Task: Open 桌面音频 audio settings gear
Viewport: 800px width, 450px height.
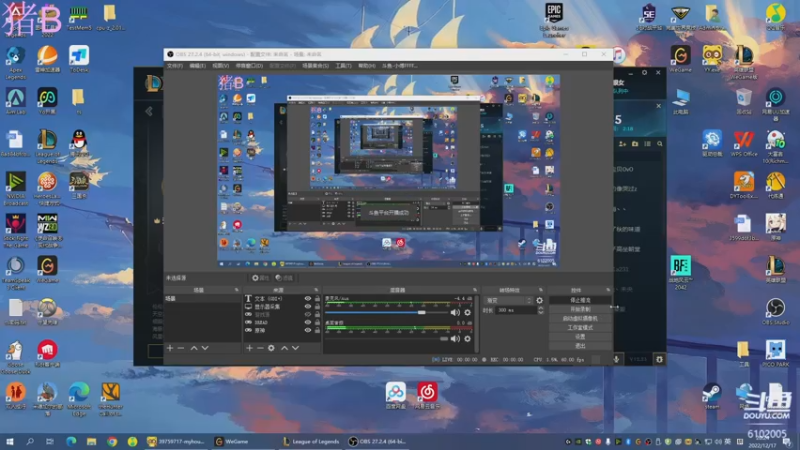Action: (467, 339)
